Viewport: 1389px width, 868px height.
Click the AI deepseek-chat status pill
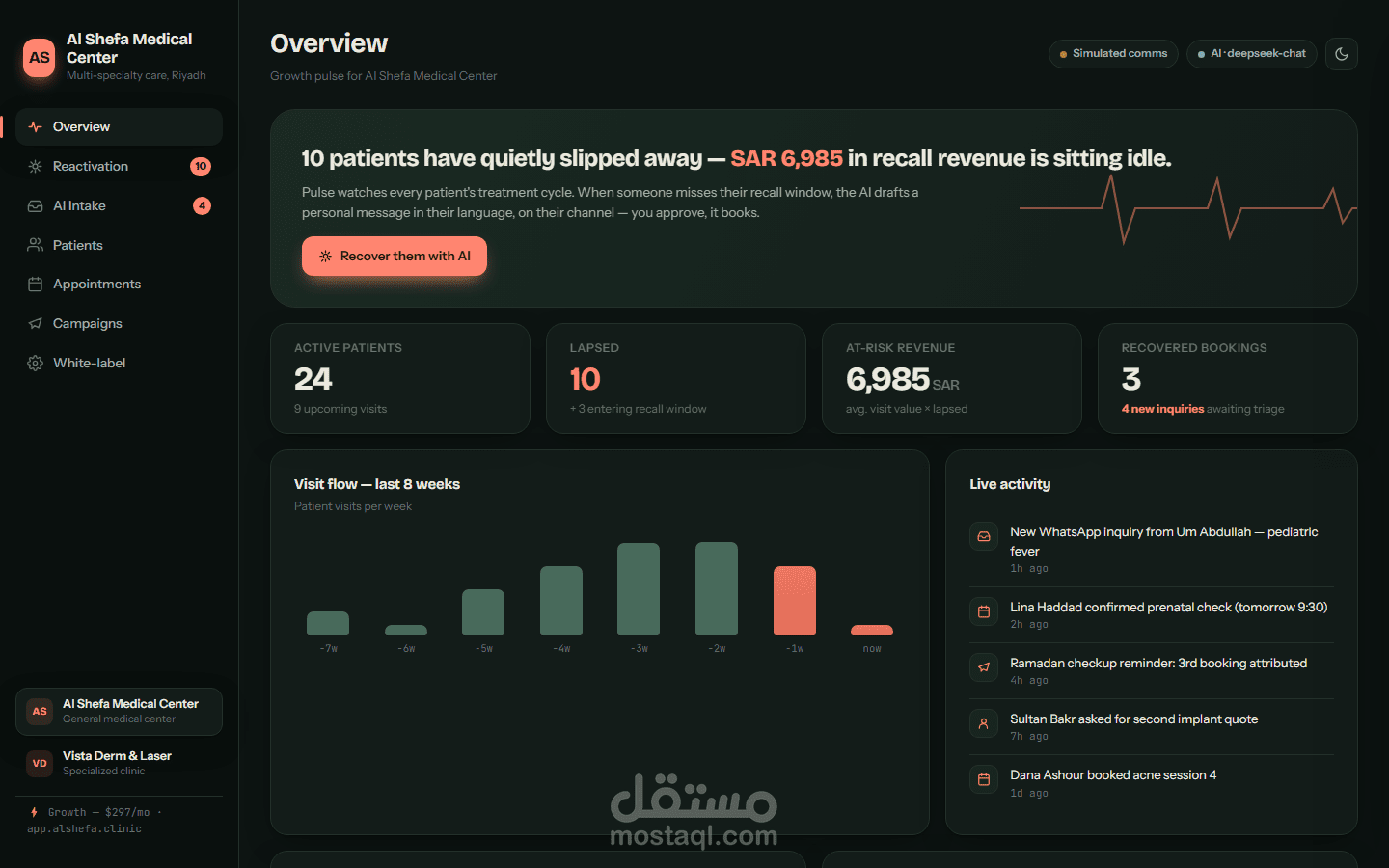click(x=1252, y=54)
